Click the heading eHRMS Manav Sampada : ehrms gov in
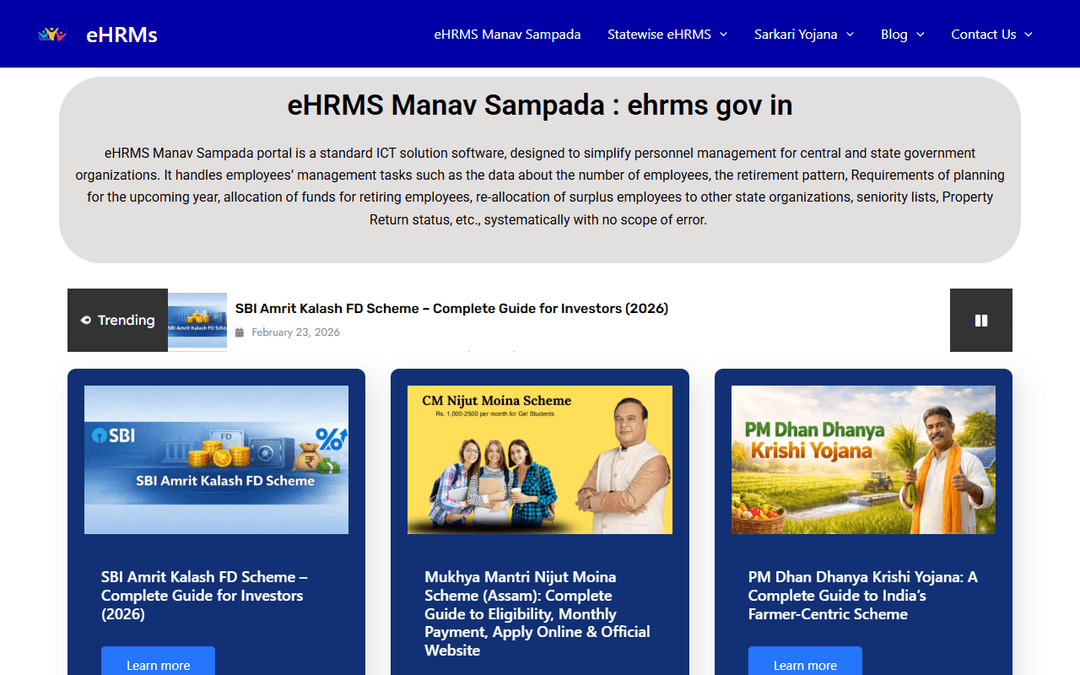 coord(540,105)
